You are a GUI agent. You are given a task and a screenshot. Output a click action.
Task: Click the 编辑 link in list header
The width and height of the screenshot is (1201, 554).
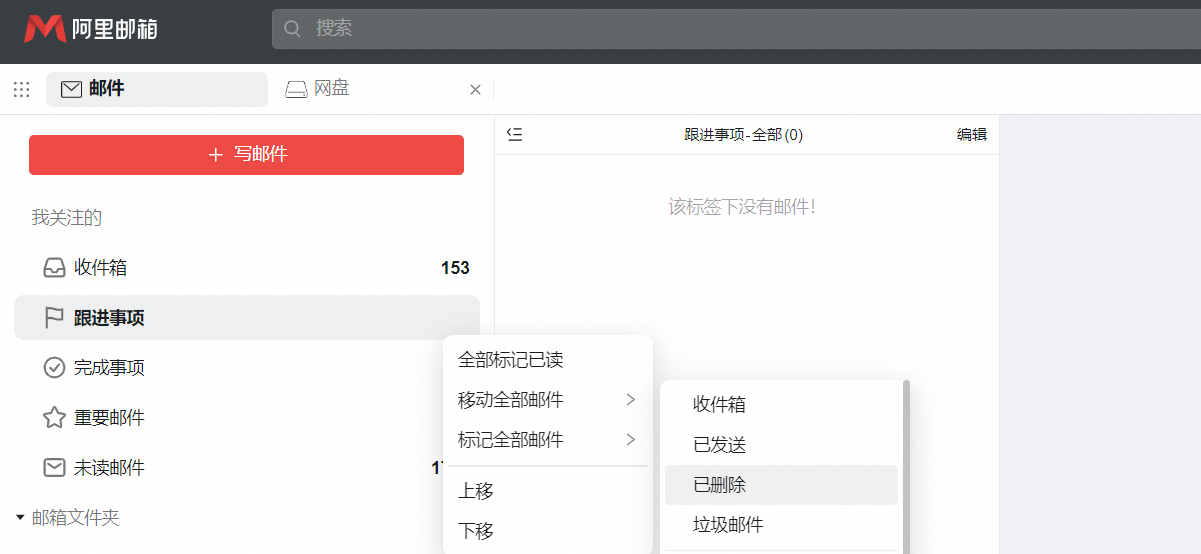tap(971, 135)
